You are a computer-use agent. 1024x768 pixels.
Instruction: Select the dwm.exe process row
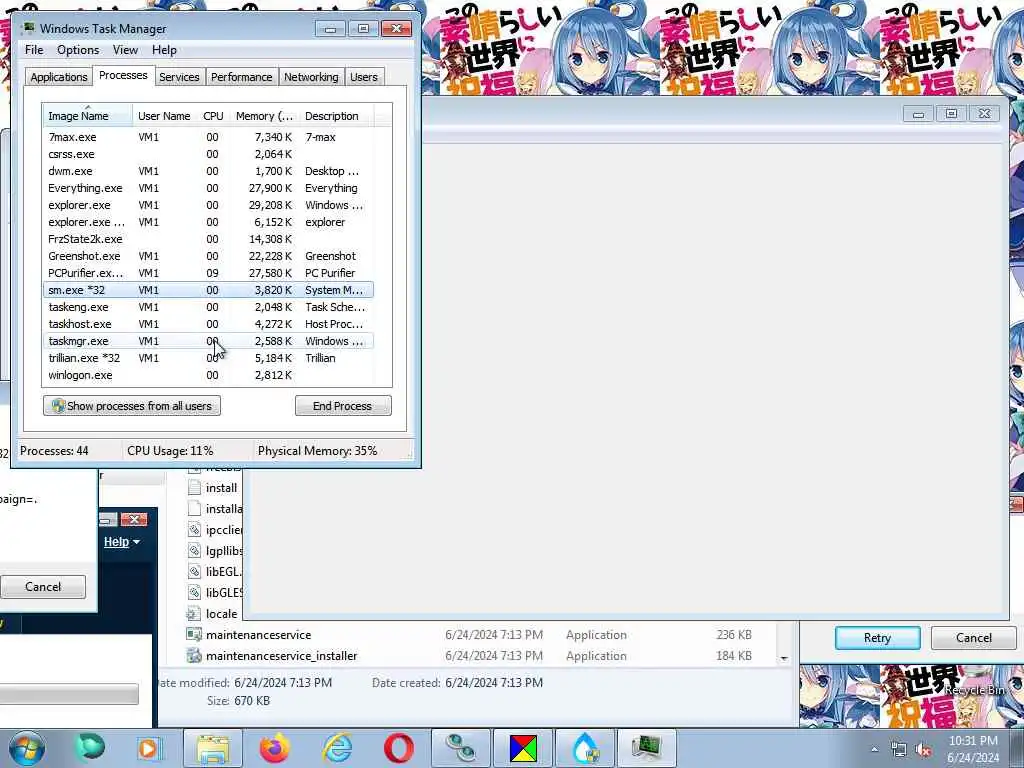[209, 171]
